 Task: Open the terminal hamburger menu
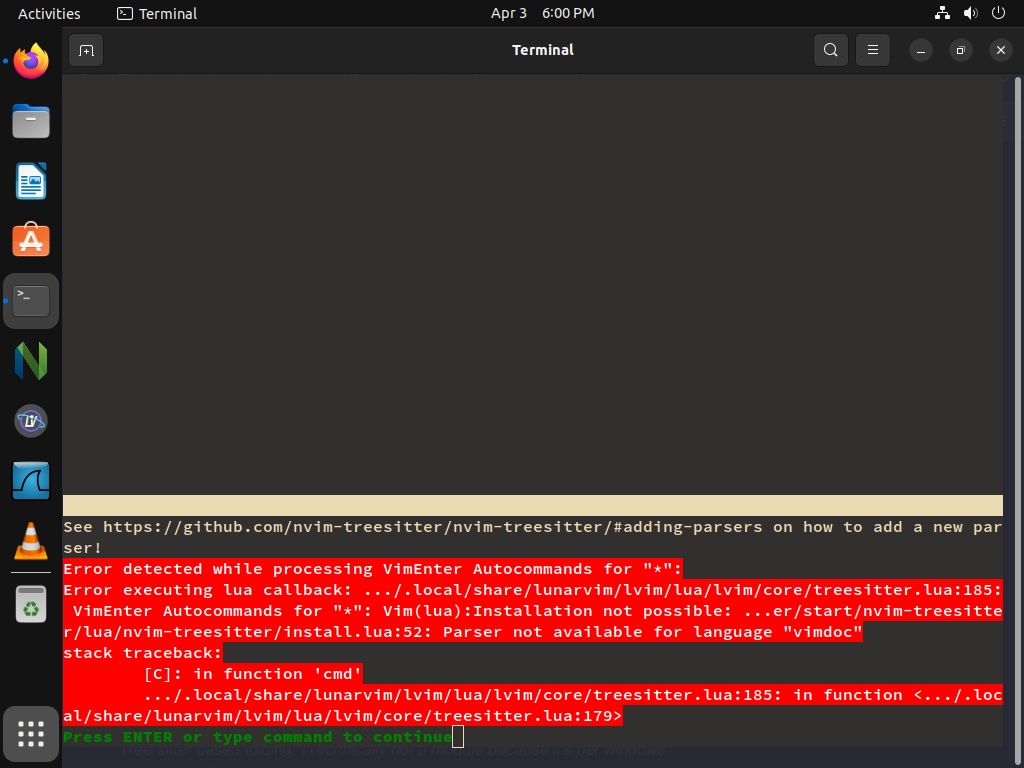(x=873, y=50)
